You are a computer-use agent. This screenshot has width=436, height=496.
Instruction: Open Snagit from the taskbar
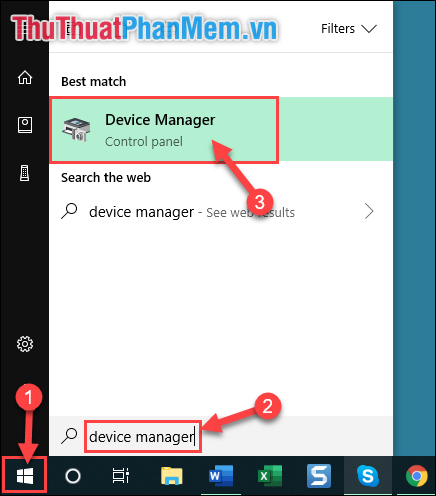pos(319,476)
